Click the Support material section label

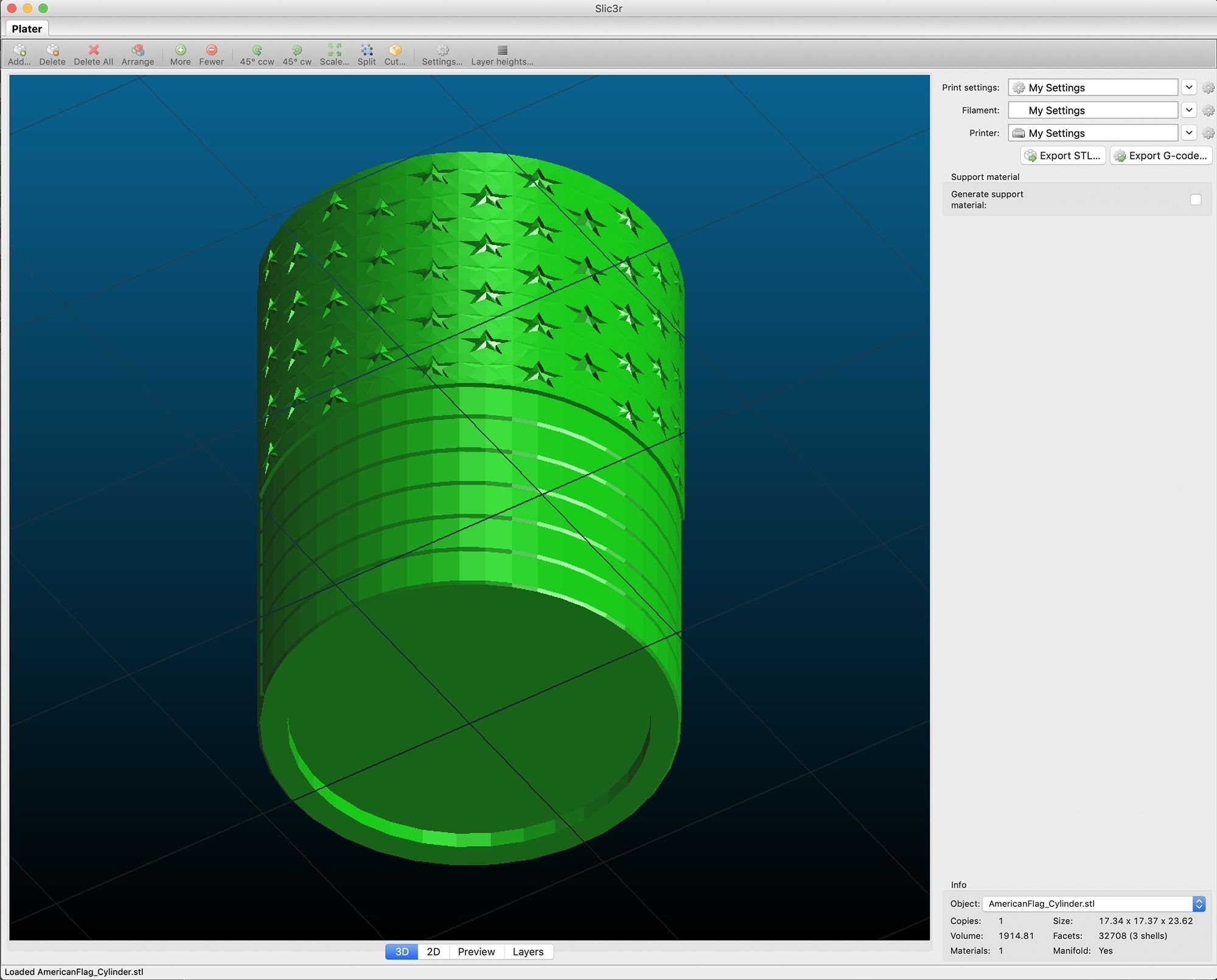[x=985, y=177]
